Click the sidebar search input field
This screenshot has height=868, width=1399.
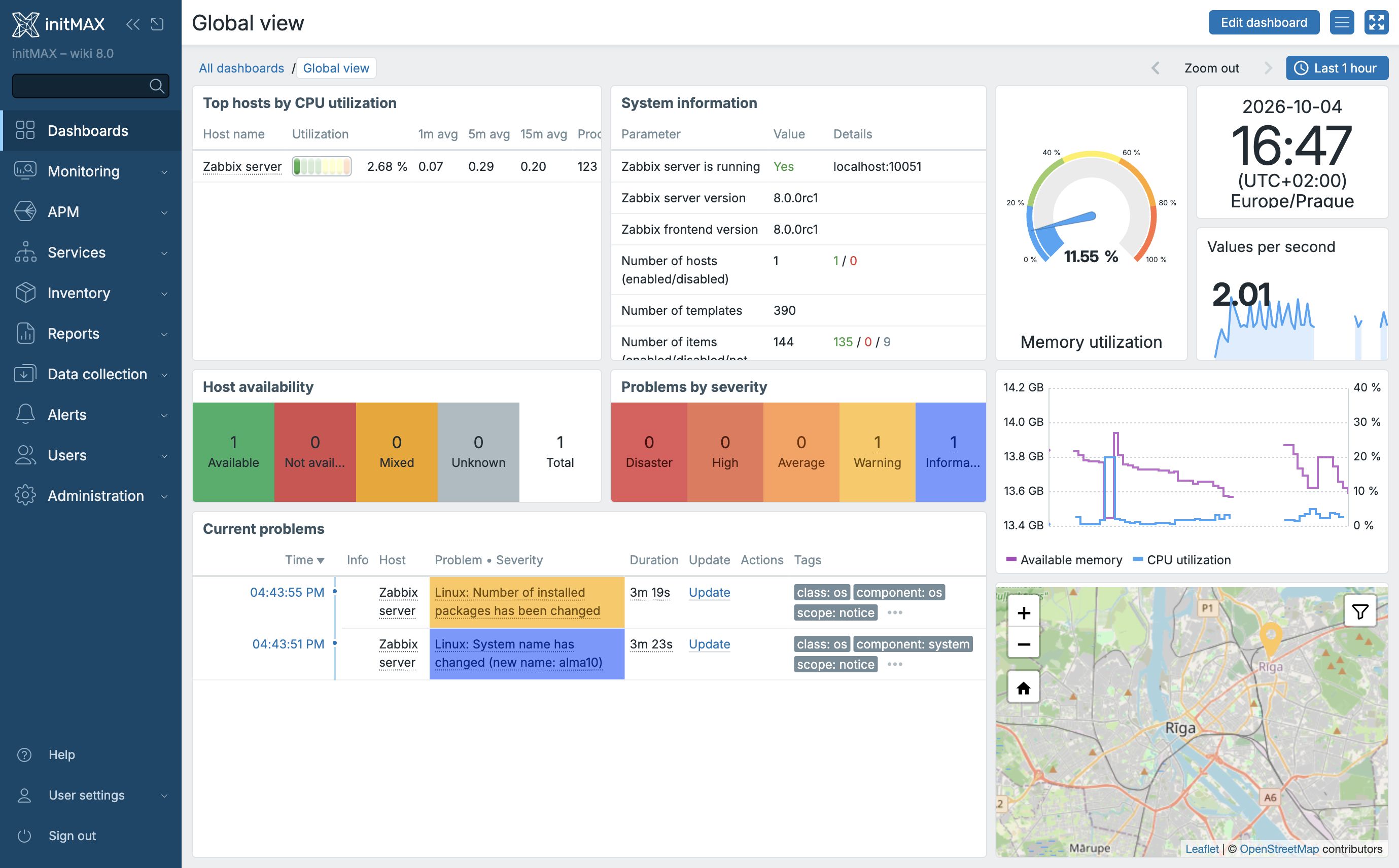(91, 86)
